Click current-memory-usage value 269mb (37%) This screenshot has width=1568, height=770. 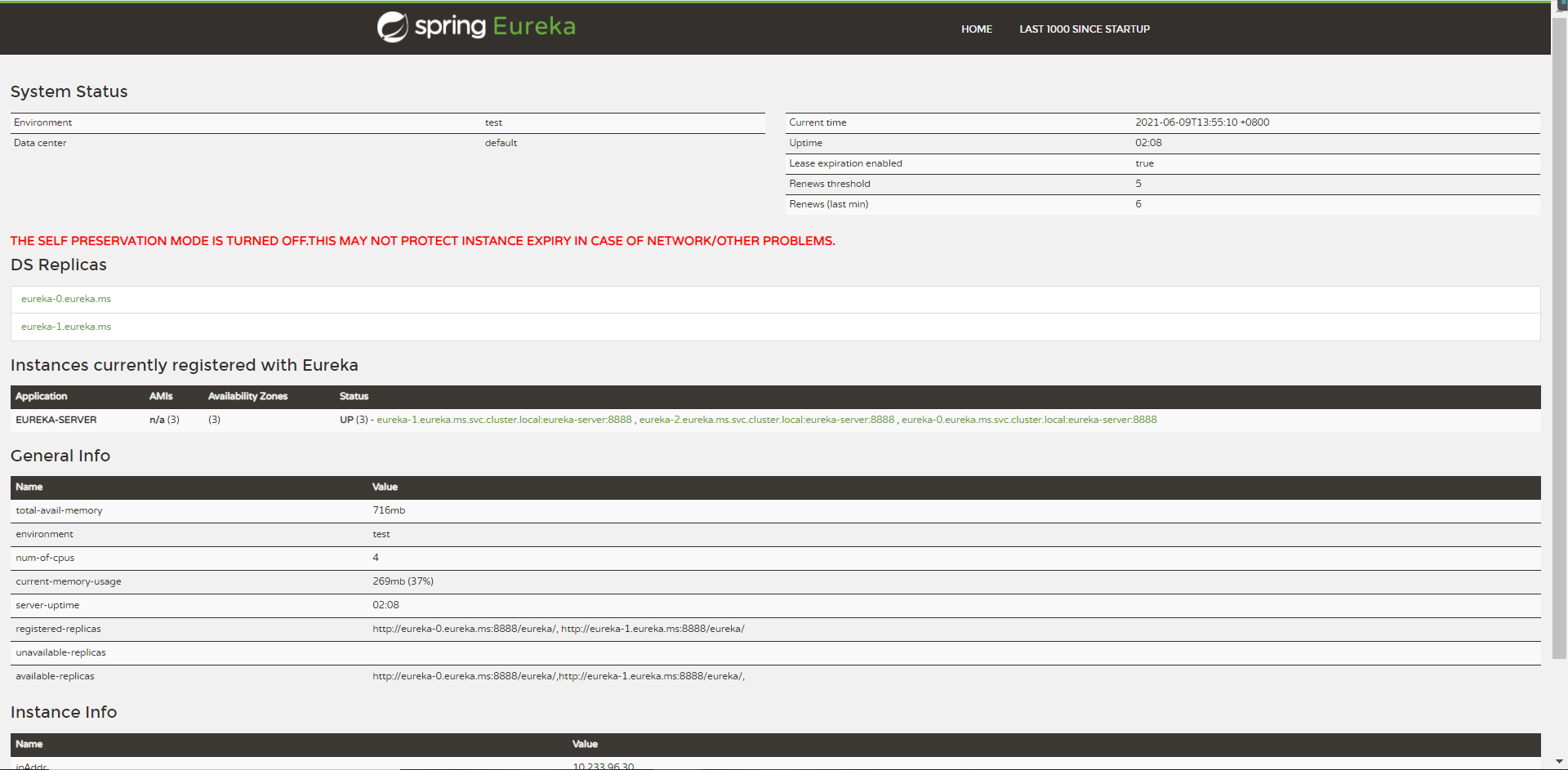click(x=403, y=581)
